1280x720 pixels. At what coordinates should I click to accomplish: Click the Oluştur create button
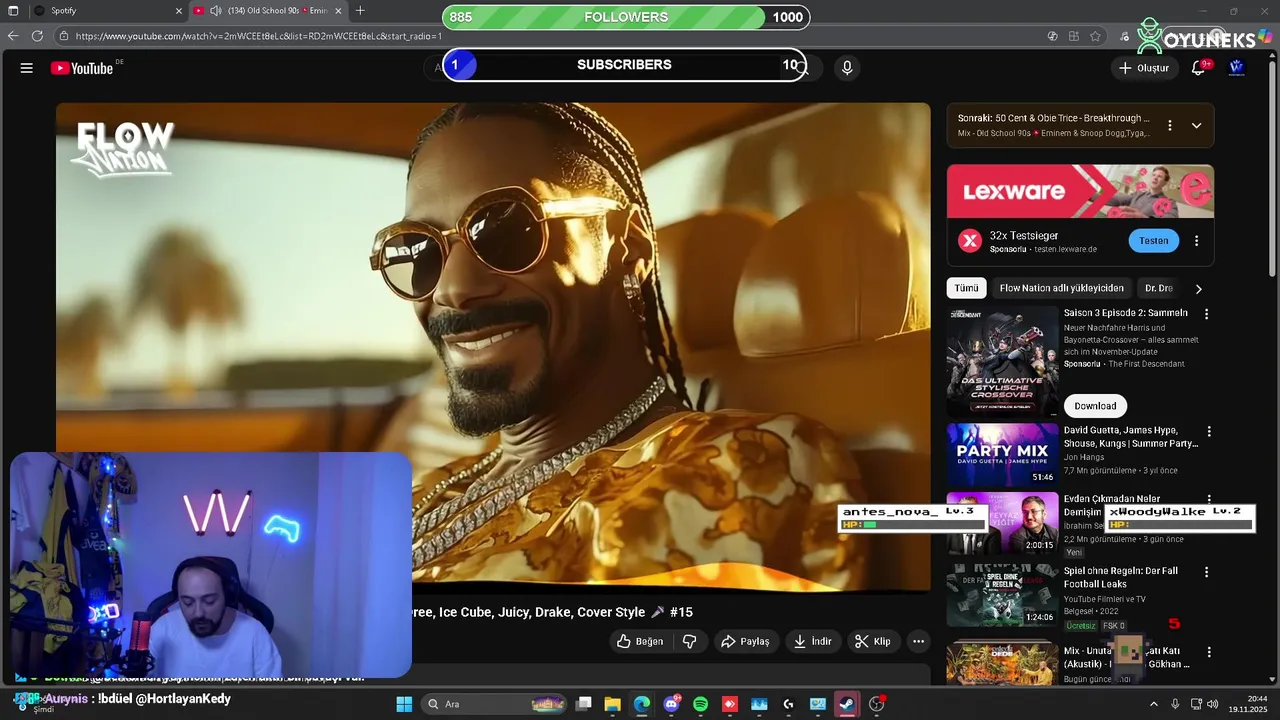point(1143,68)
